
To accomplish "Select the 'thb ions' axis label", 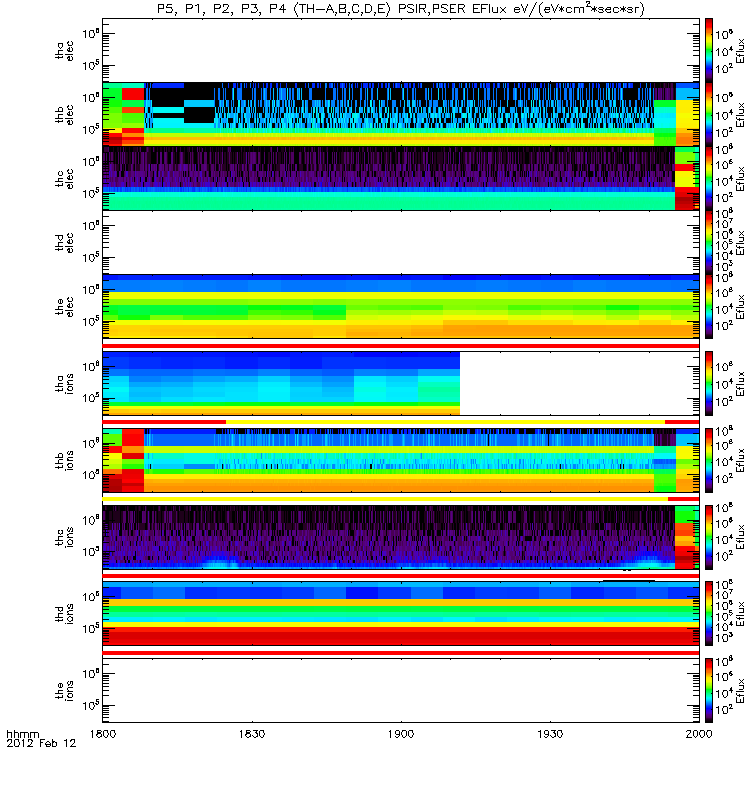I will (65, 460).
